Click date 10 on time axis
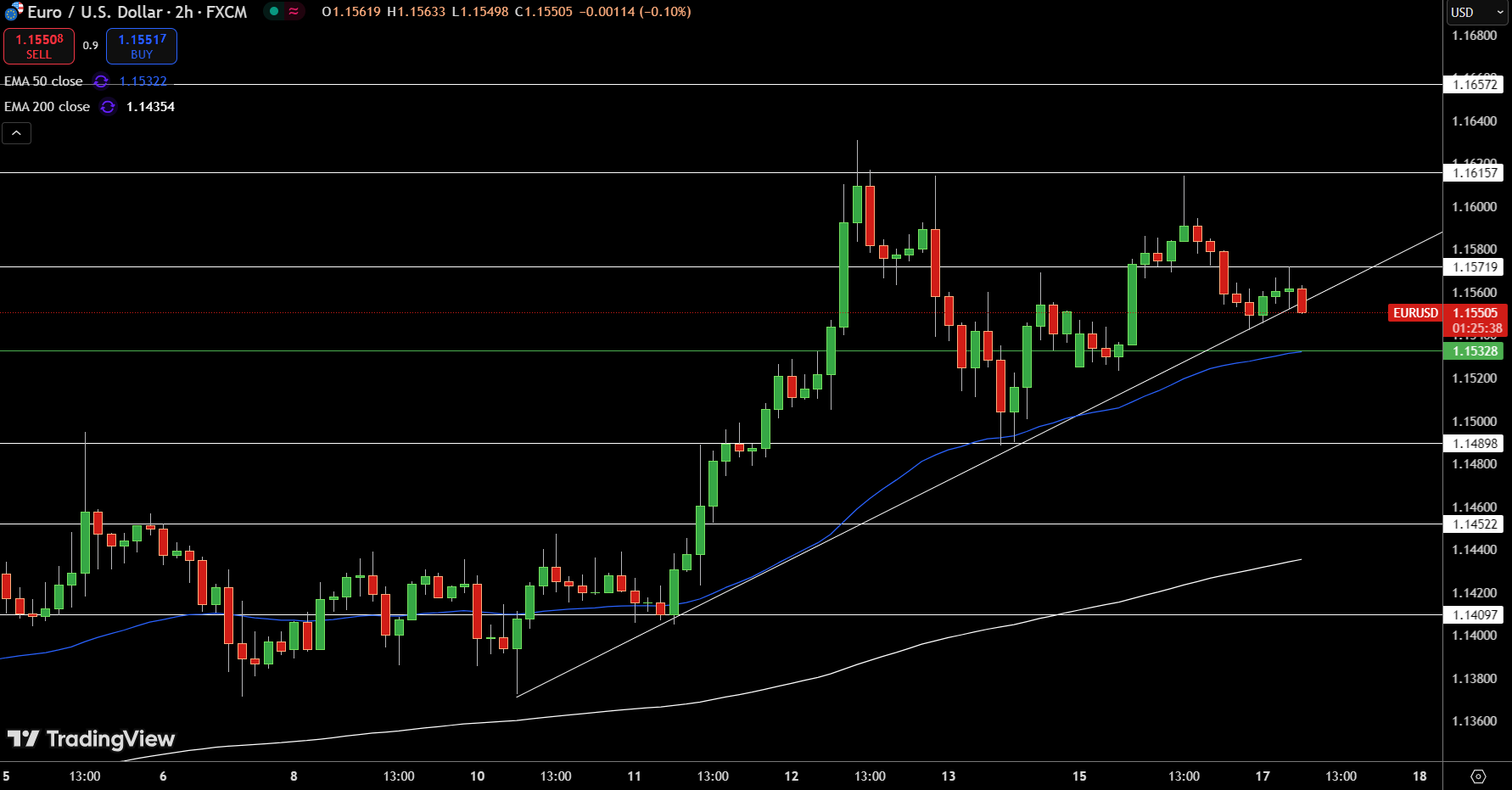This screenshot has width=1512, height=790. pos(478,776)
